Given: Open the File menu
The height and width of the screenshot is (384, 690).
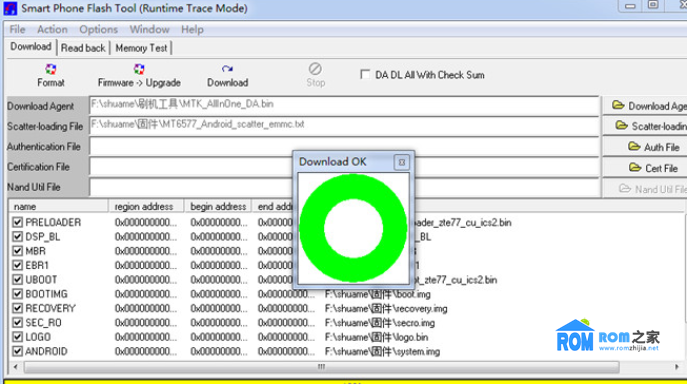Looking at the screenshot, I should pos(17,29).
